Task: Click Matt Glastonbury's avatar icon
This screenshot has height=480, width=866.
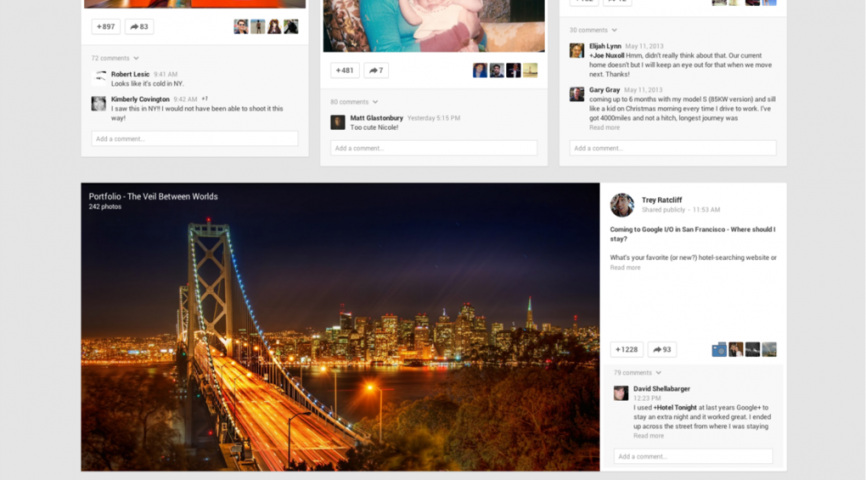Action: coord(338,121)
